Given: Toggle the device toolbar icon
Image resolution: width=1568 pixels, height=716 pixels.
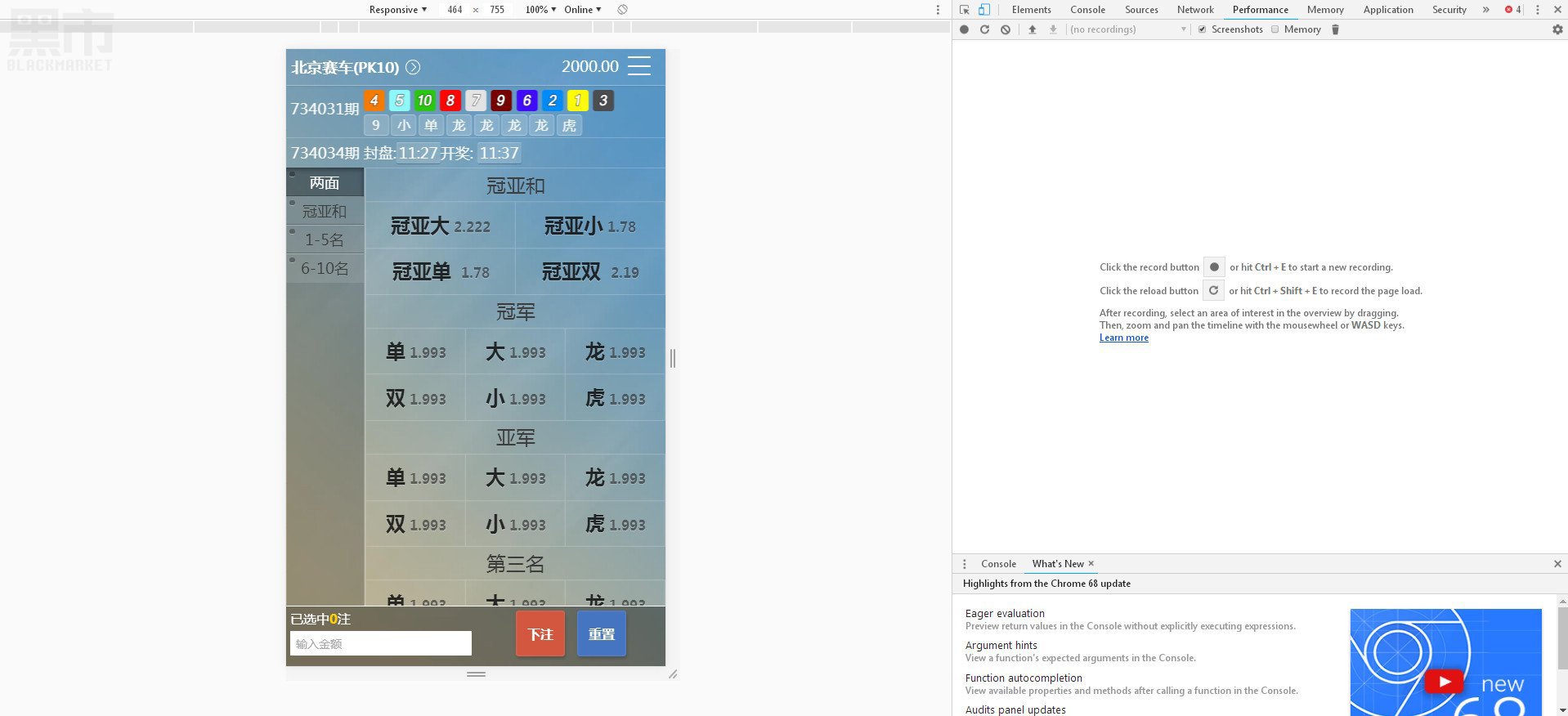Looking at the screenshot, I should coord(984,10).
